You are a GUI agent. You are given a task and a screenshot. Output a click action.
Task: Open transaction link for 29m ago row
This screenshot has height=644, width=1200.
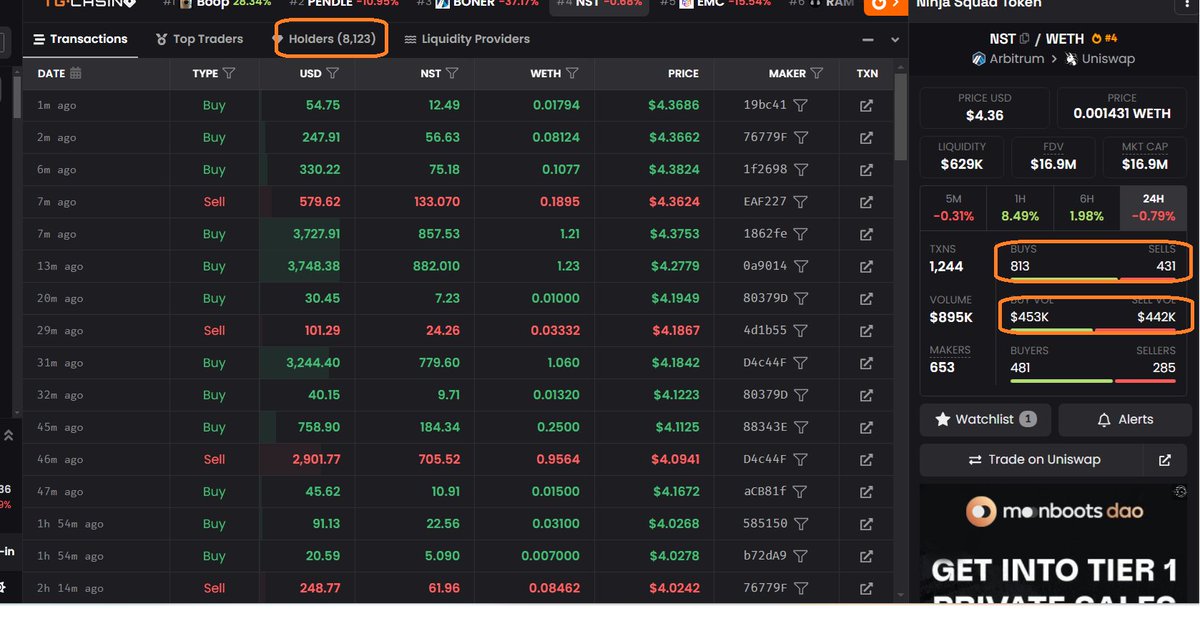coord(866,331)
